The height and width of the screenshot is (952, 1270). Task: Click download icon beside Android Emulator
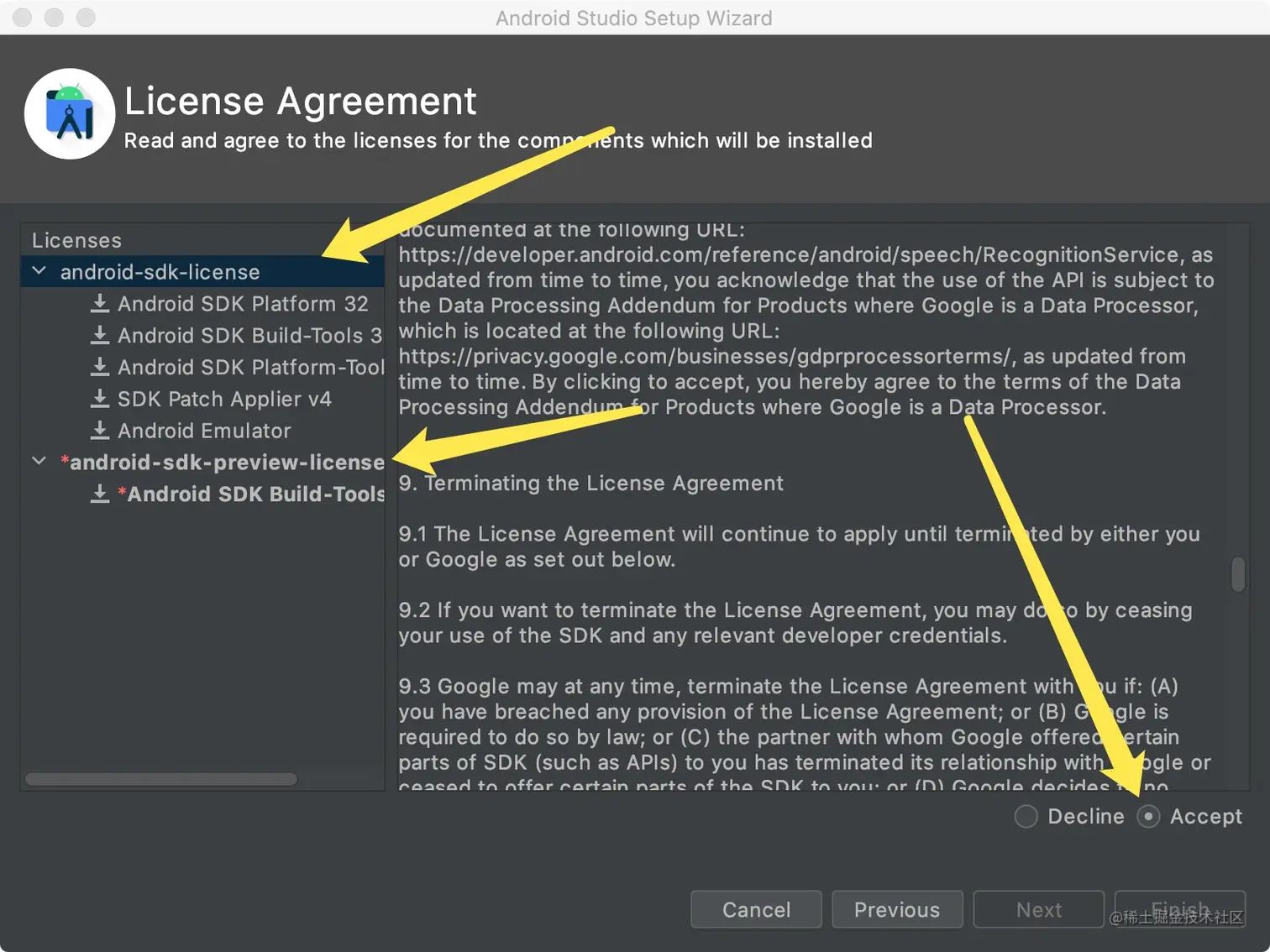point(100,431)
